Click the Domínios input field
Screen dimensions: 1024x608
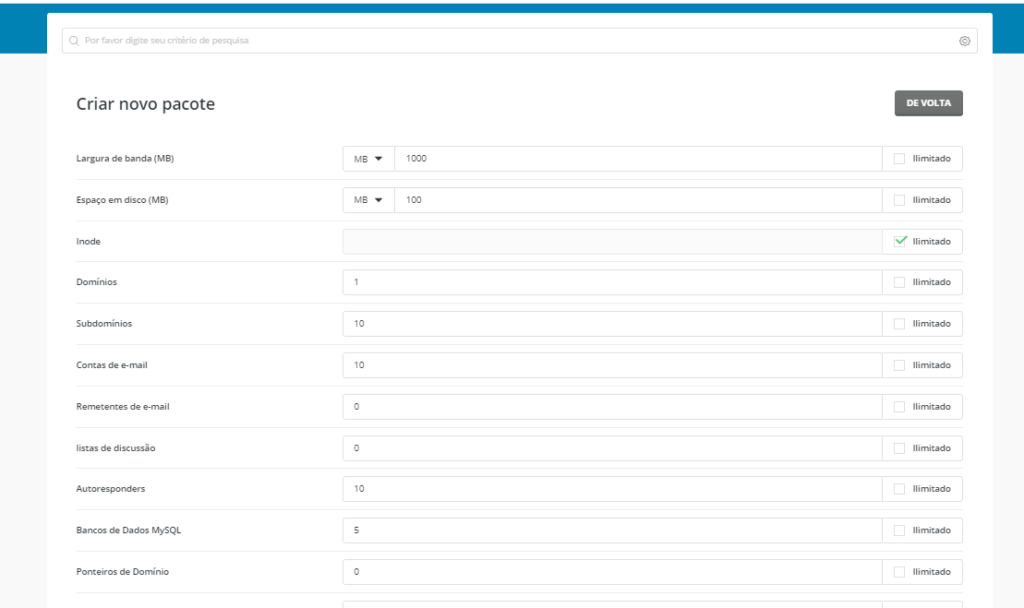point(612,282)
